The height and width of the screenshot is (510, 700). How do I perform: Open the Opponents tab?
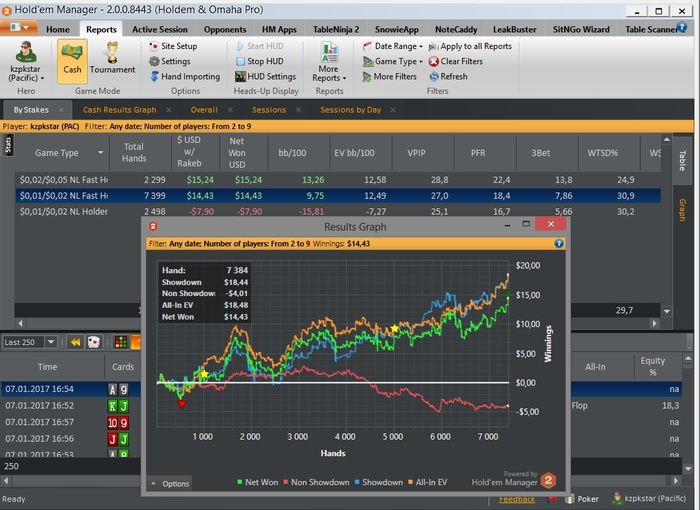click(x=225, y=29)
